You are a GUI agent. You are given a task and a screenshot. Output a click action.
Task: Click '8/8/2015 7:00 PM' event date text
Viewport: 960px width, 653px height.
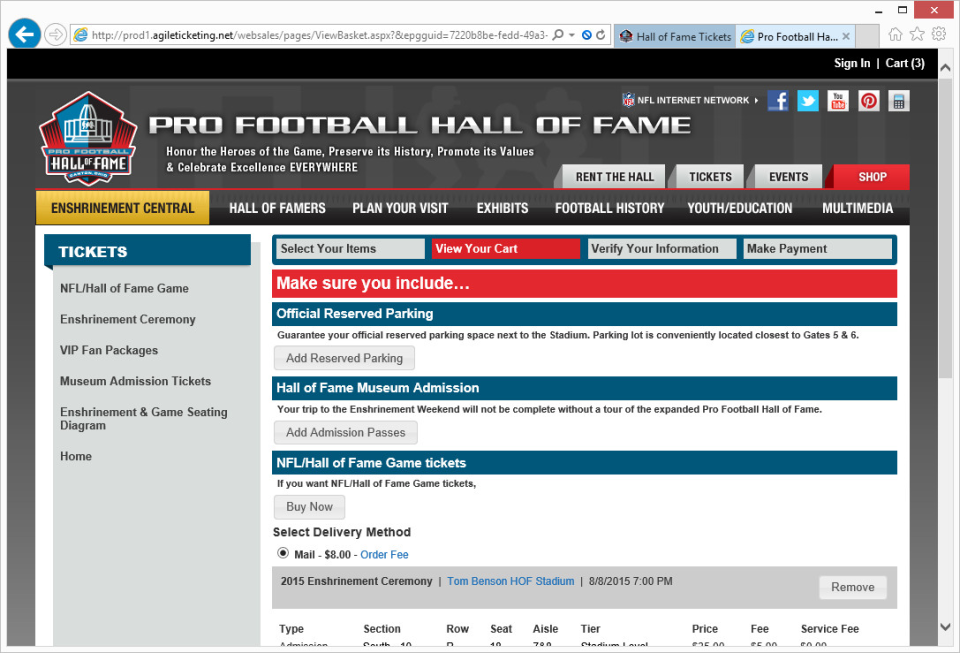click(631, 581)
